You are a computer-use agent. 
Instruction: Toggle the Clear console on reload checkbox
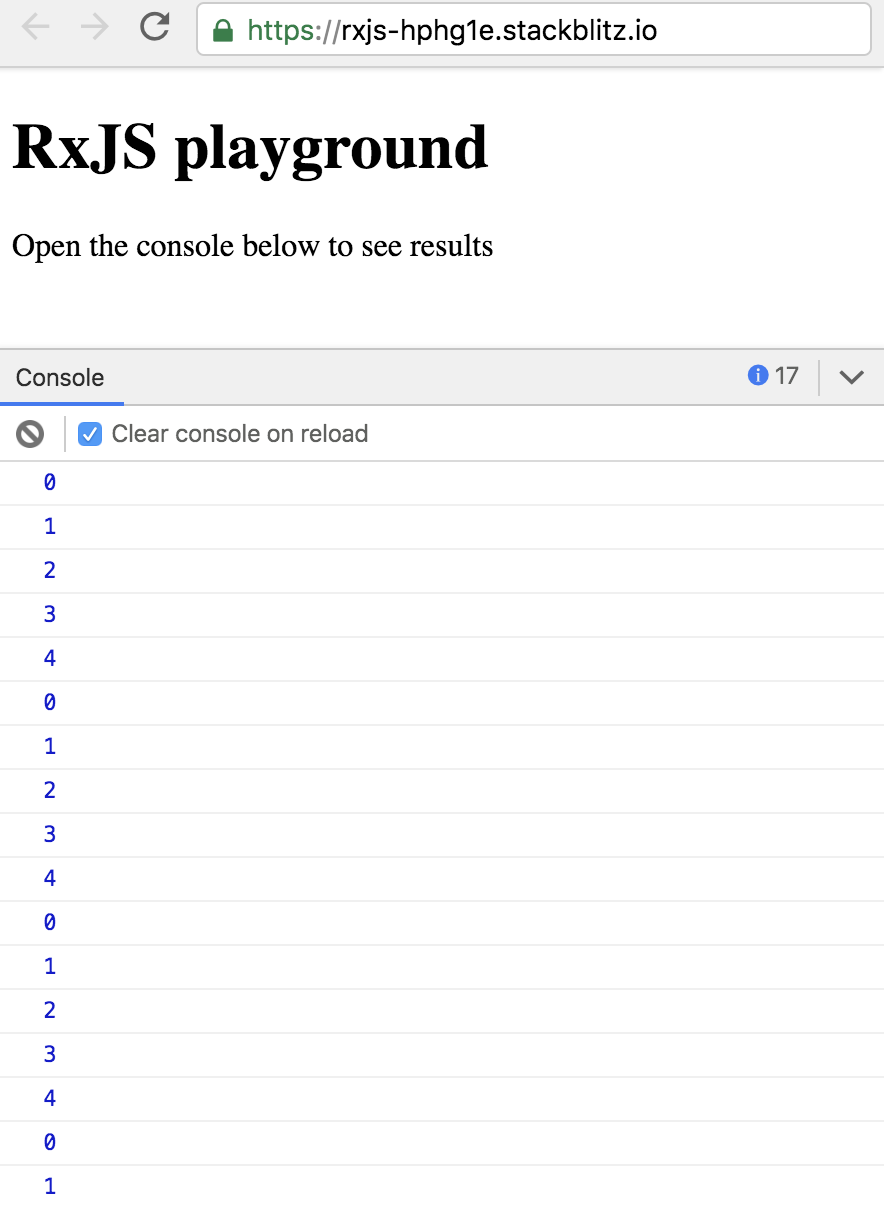tap(89, 434)
